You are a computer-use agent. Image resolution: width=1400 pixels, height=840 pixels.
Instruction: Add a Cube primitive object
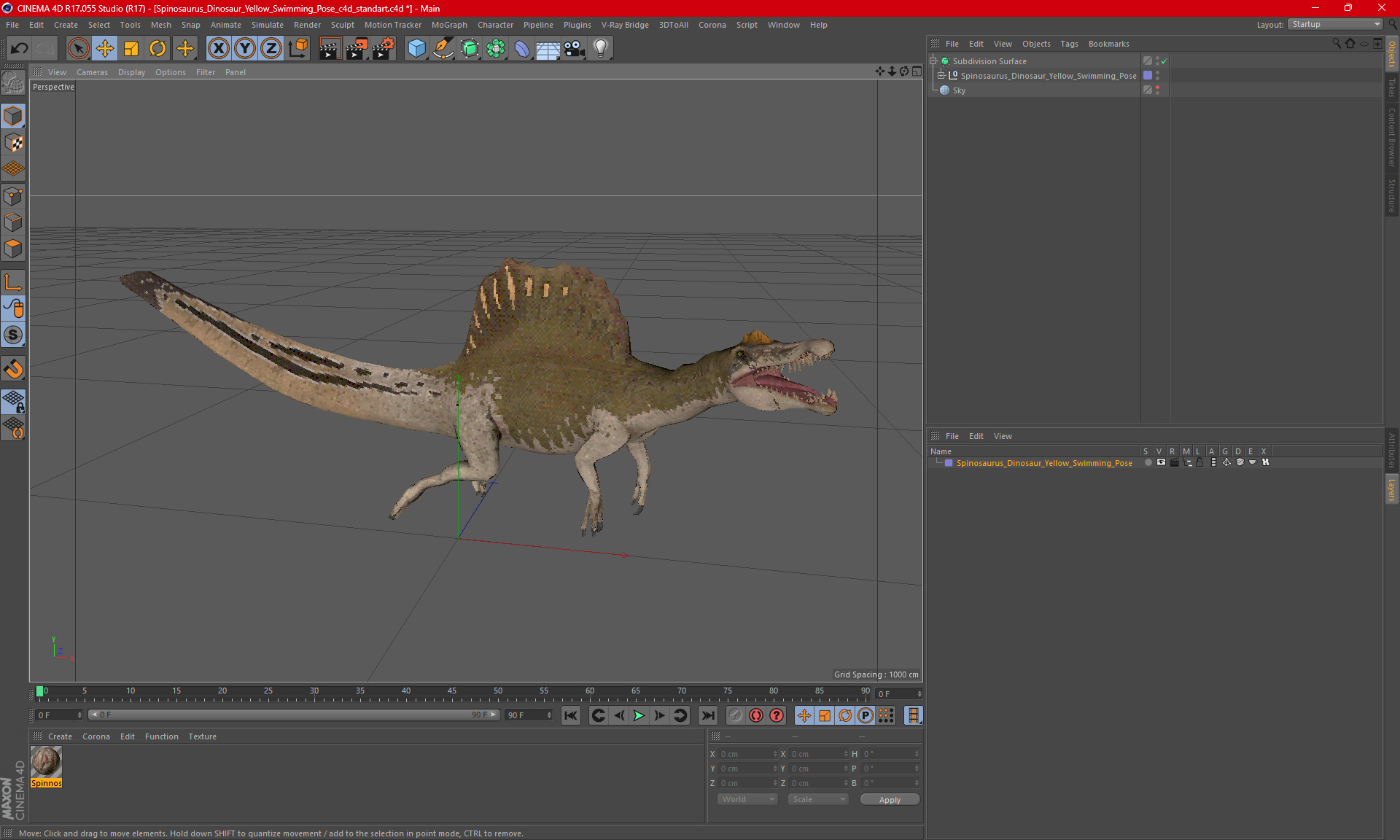point(416,48)
